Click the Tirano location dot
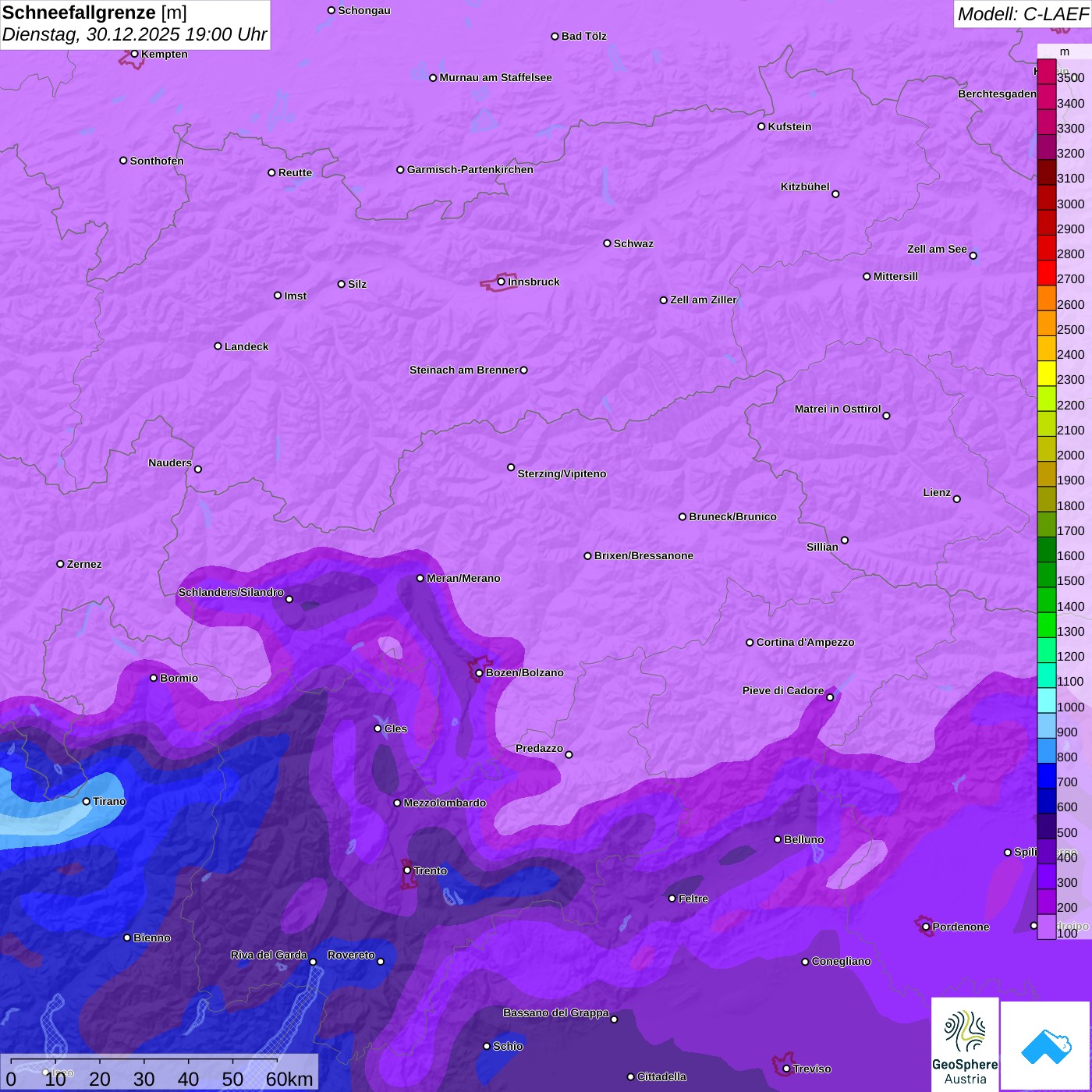Viewport: 1092px width, 1092px height. click(x=87, y=801)
